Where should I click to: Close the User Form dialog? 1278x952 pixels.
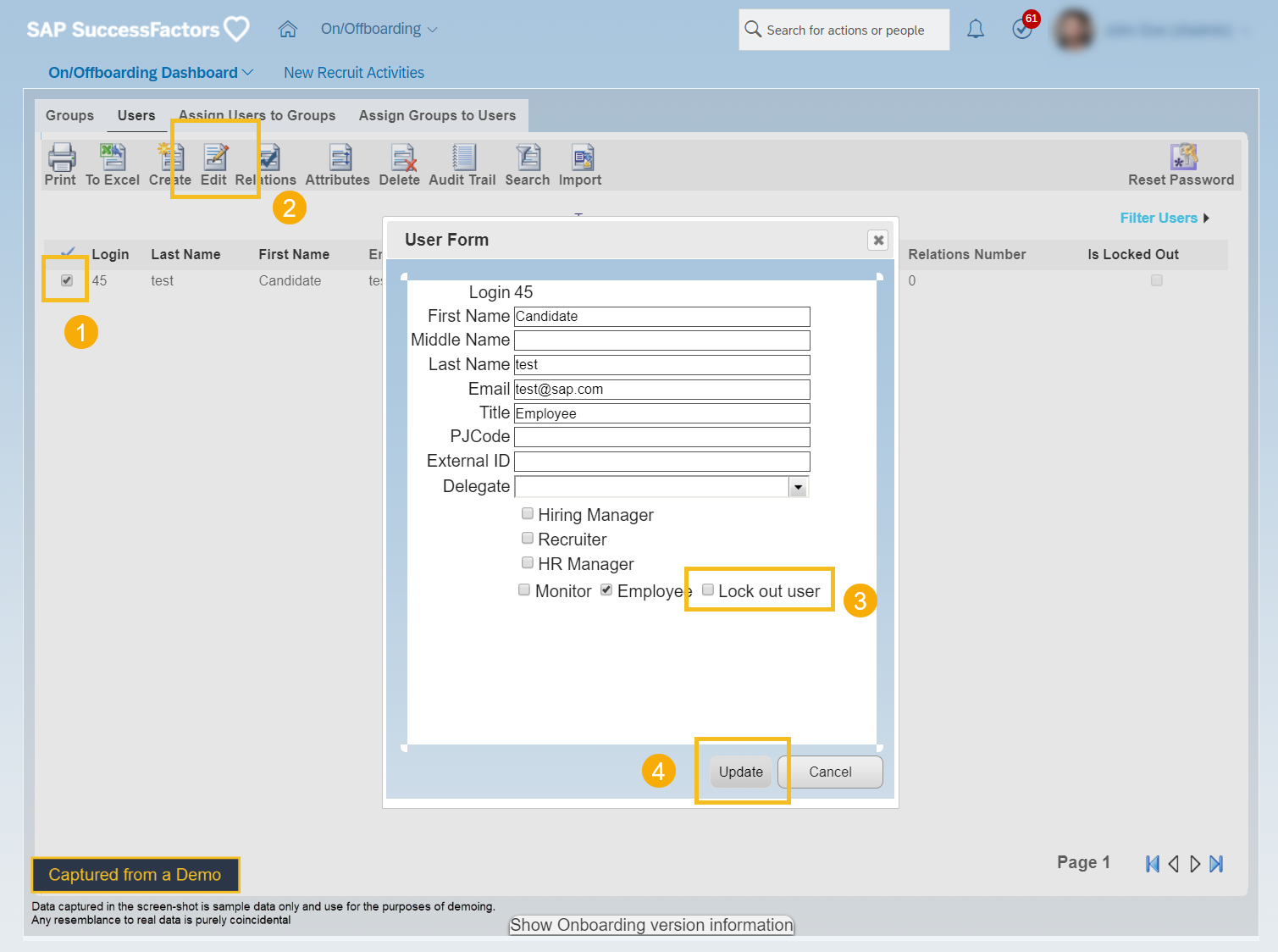tap(878, 241)
